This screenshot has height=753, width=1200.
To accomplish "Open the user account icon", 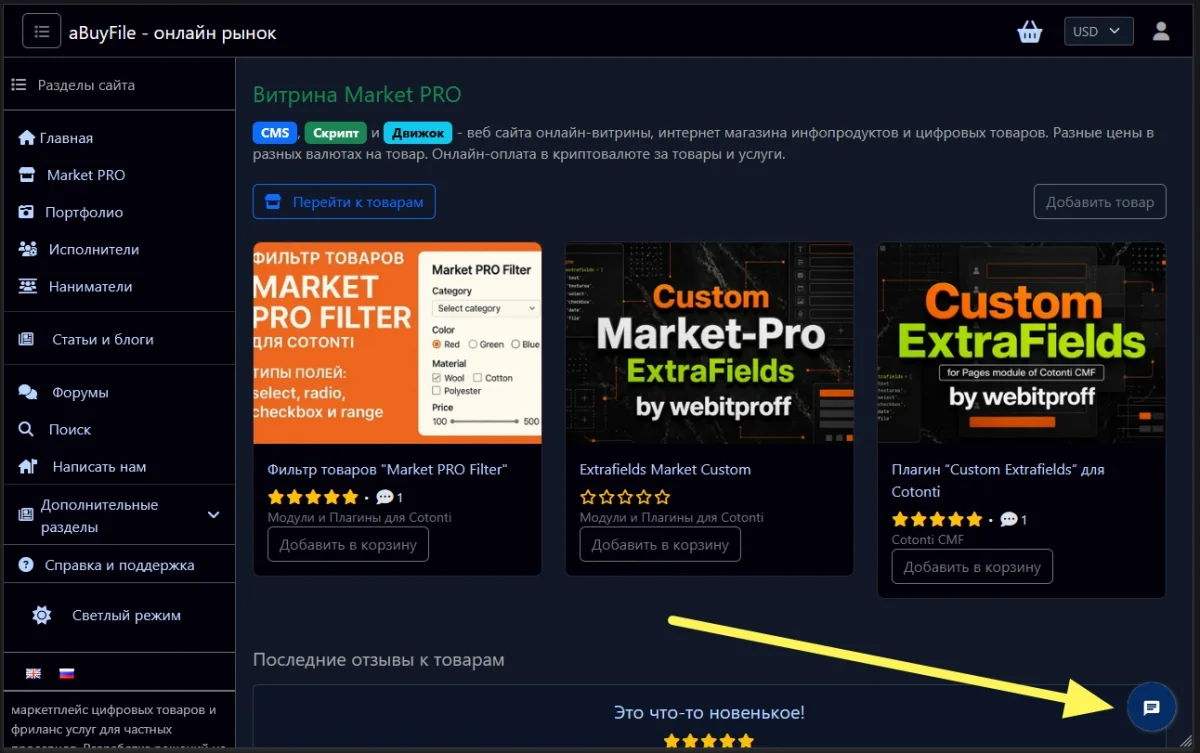I will coord(1161,31).
